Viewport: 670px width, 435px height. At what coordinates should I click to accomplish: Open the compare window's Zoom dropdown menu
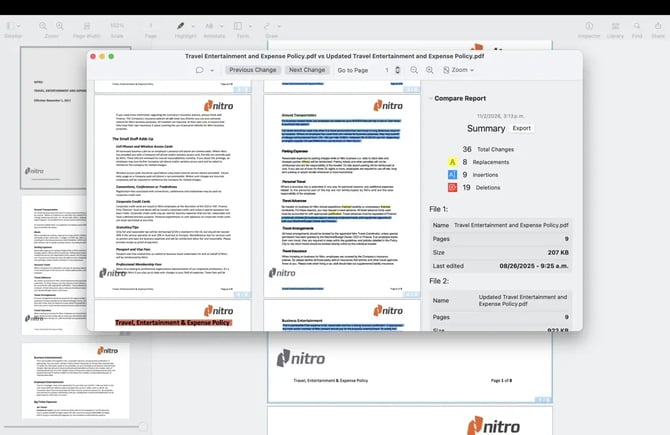[458, 70]
